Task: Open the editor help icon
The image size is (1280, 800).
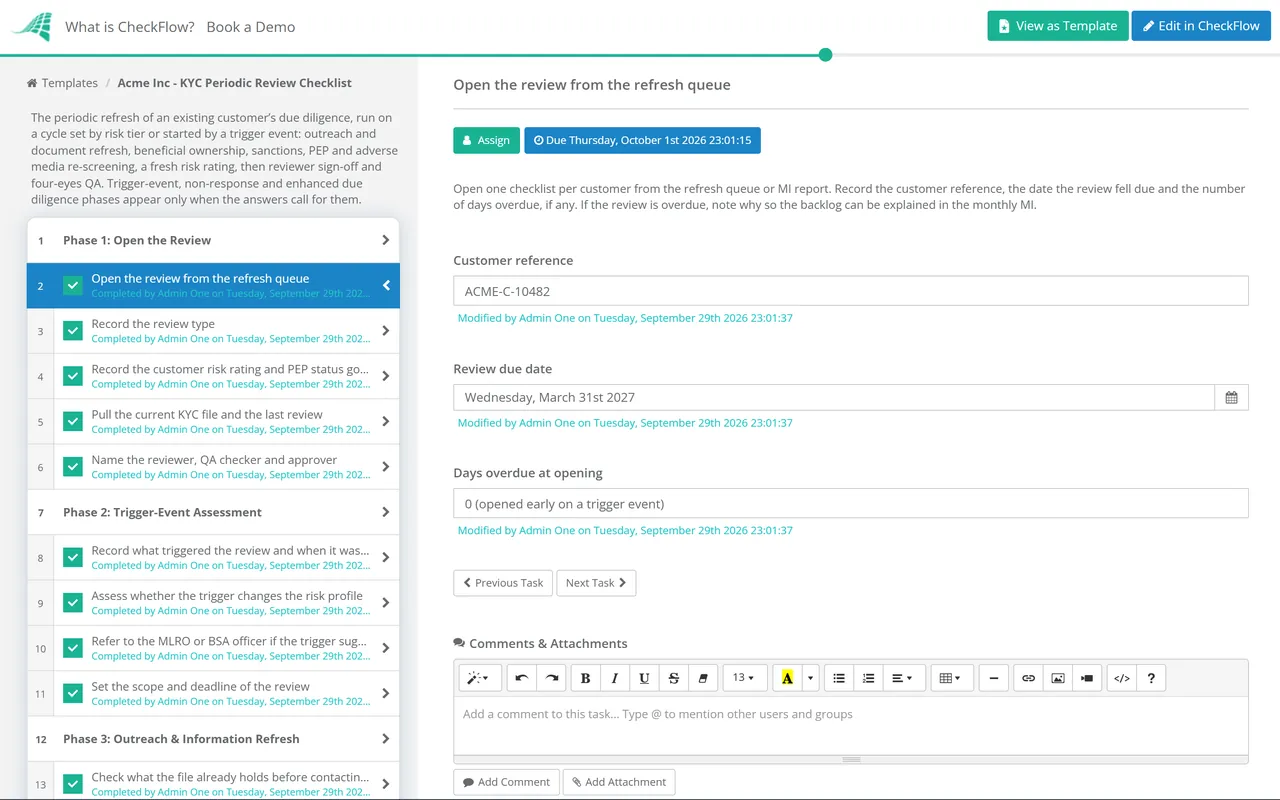Action: [x=1151, y=678]
